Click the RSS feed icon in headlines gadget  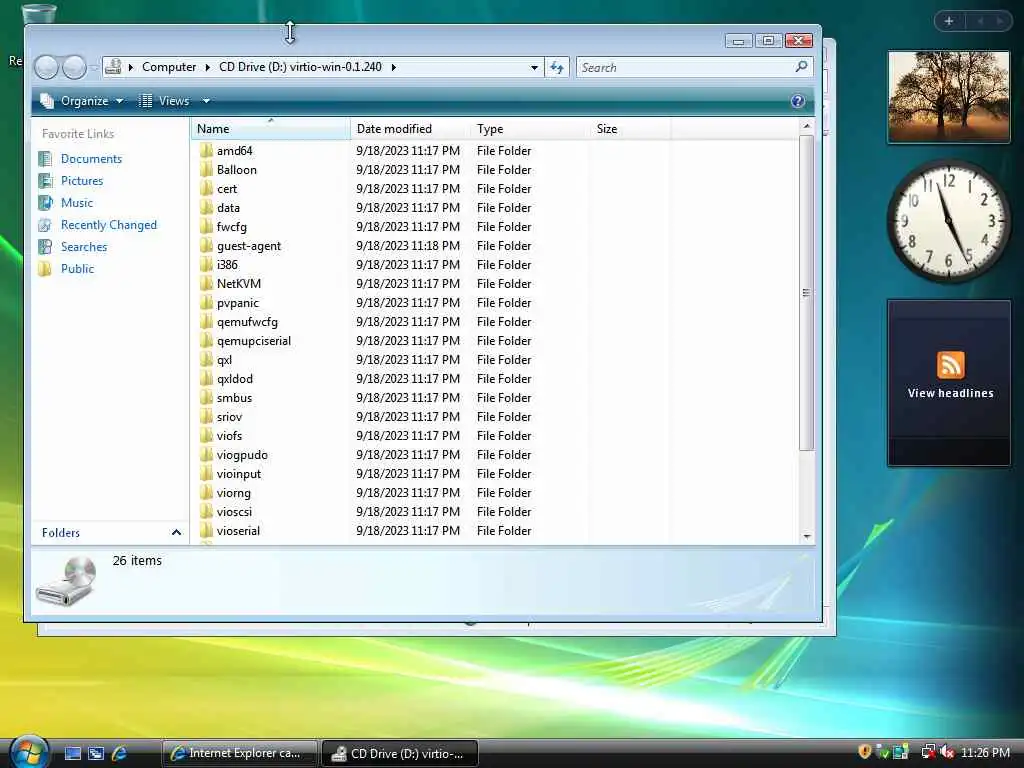pyautogui.click(x=950, y=365)
